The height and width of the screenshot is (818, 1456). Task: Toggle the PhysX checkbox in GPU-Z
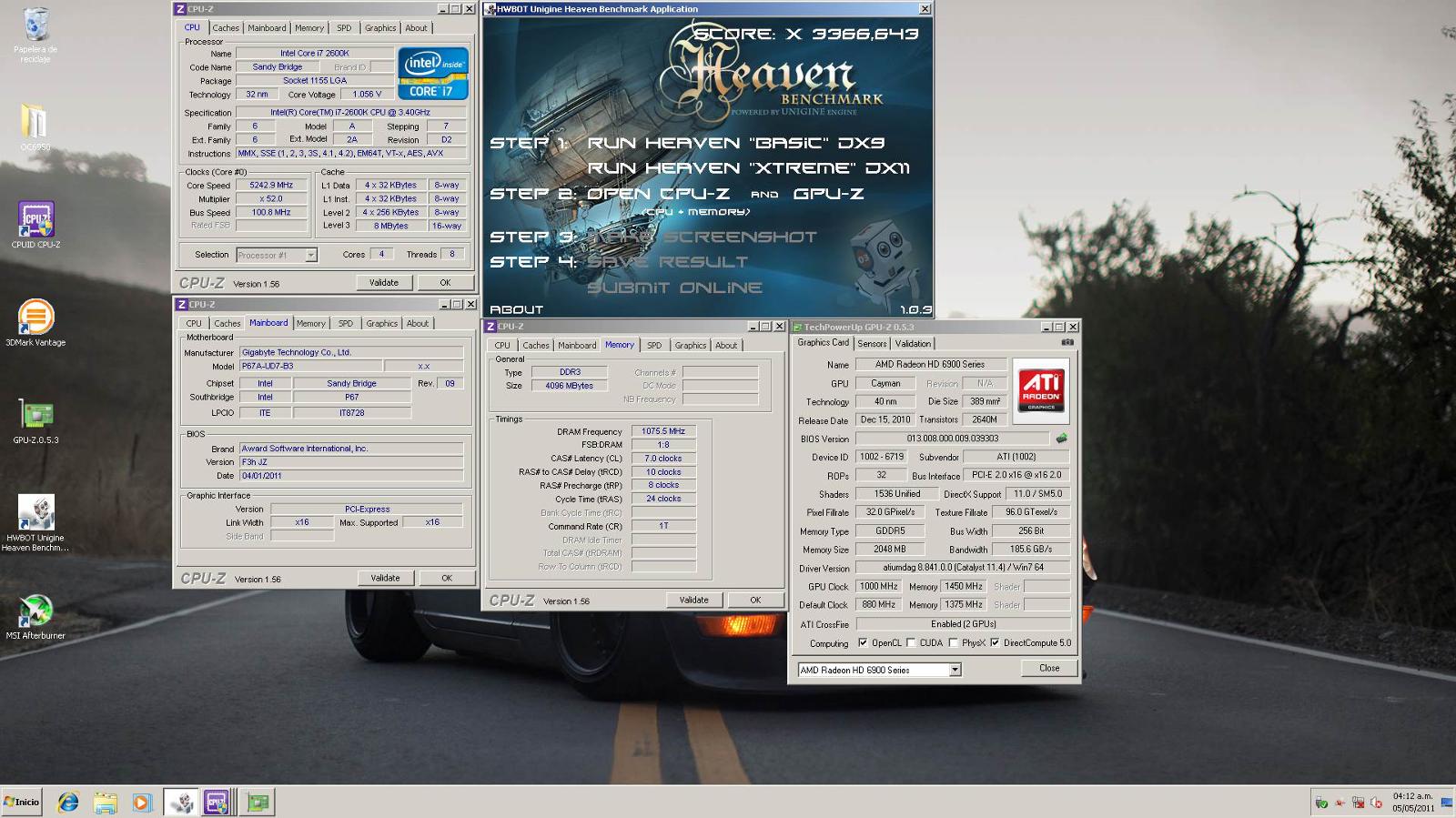click(953, 642)
